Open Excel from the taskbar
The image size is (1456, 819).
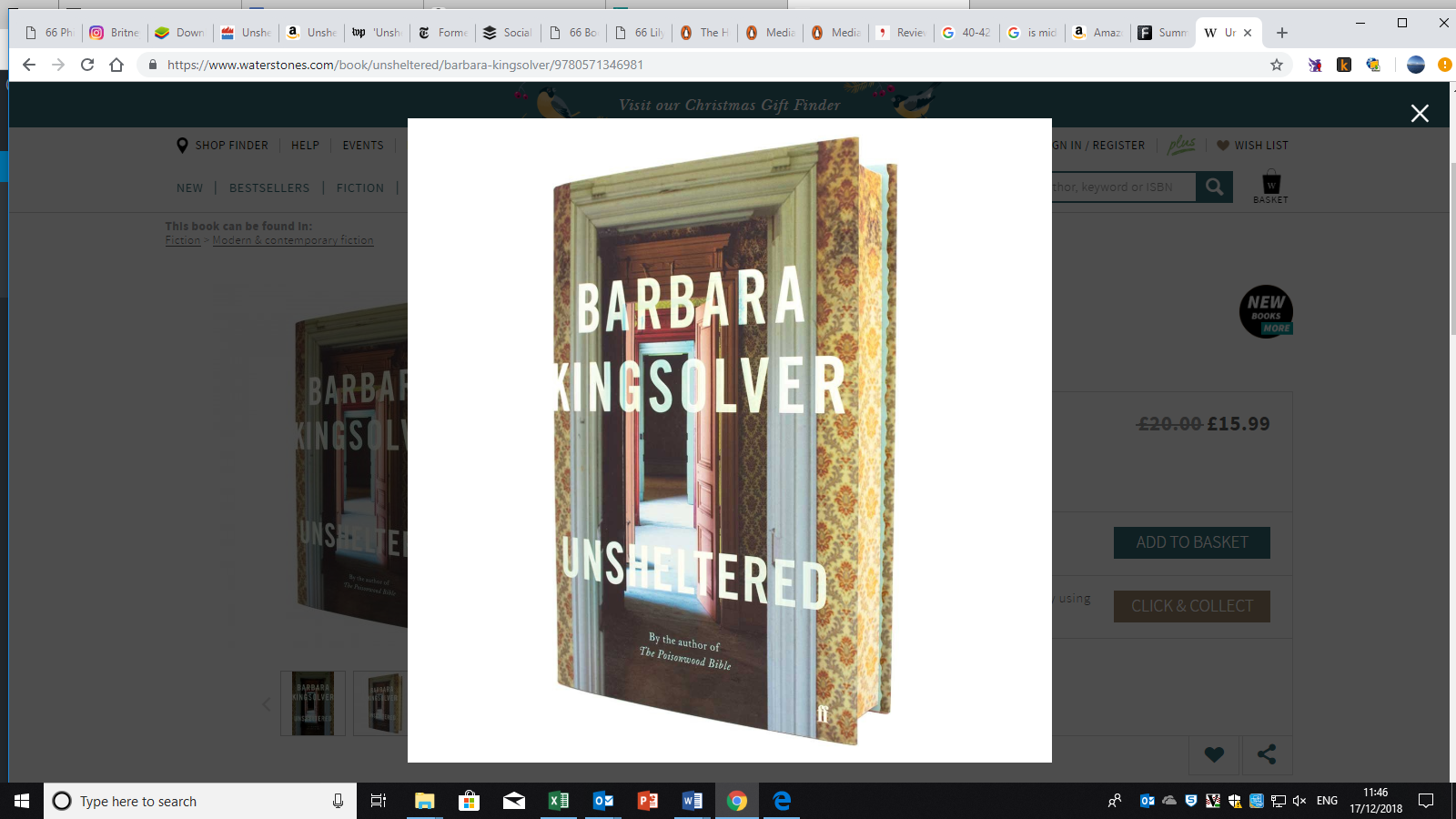click(x=559, y=801)
